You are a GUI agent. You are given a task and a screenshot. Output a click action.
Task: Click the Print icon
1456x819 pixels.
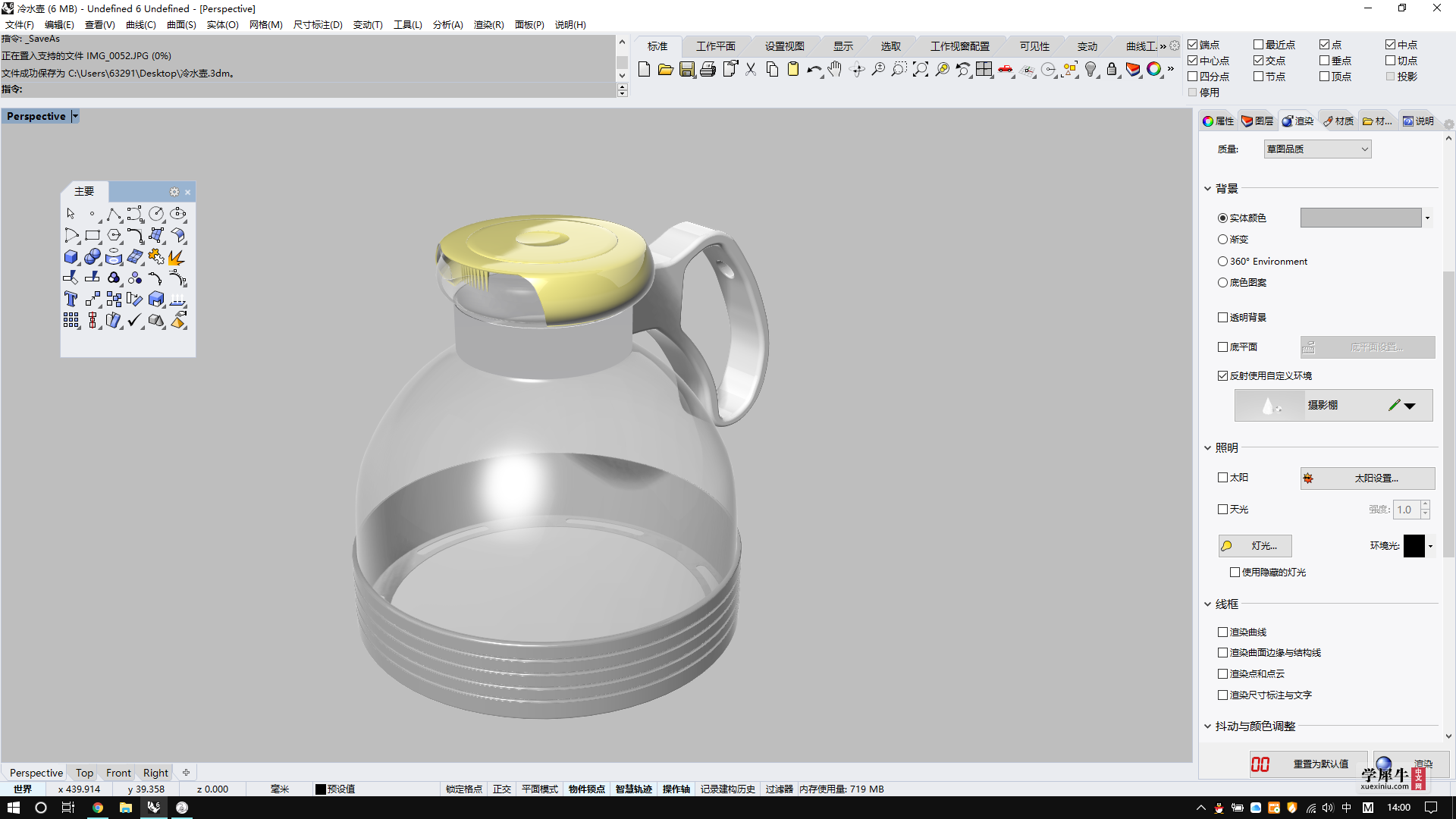pyautogui.click(x=708, y=70)
